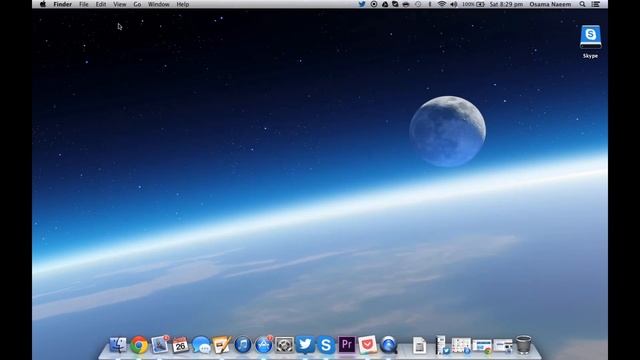The height and width of the screenshot is (360, 640).
Task: Open the Help menu
Action: pyautogui.click(x=182, y=4)
